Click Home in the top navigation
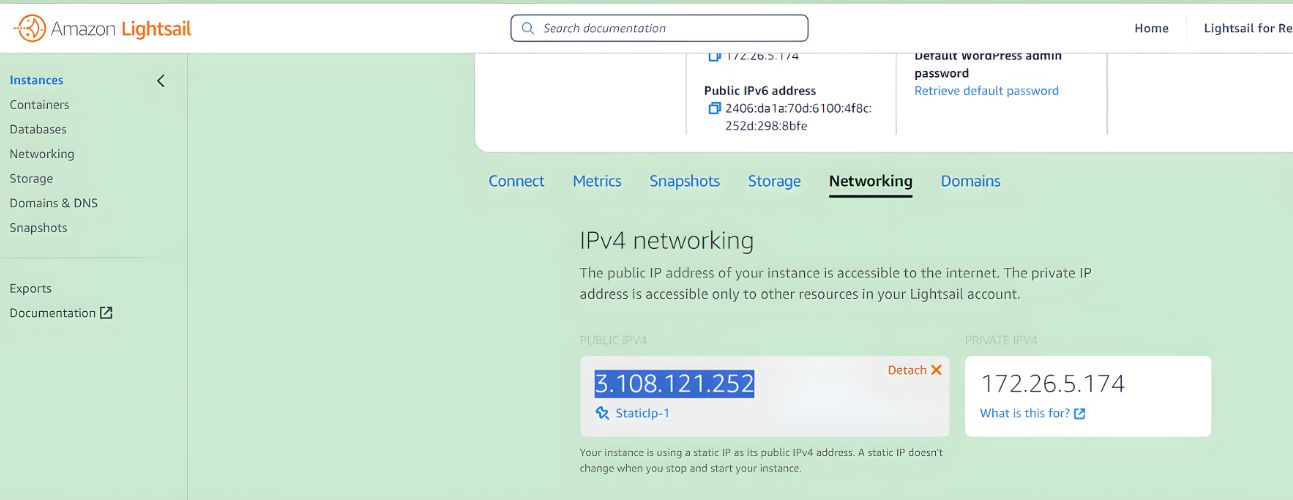This screenshot has height=500, width=1293. pos(1151,28)
